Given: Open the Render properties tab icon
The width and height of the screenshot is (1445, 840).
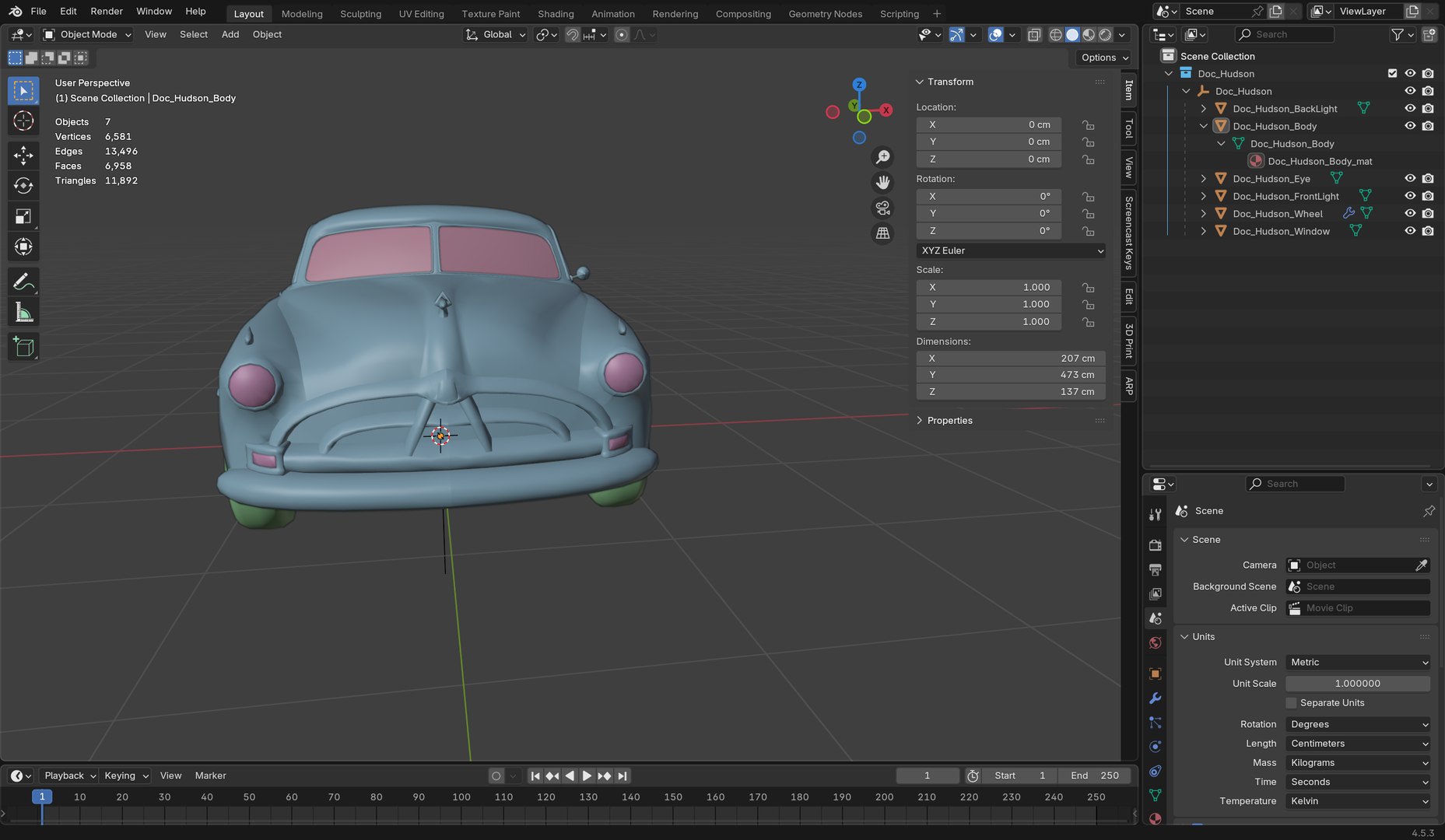Looking at the screenshot, I should (1156, 545).
